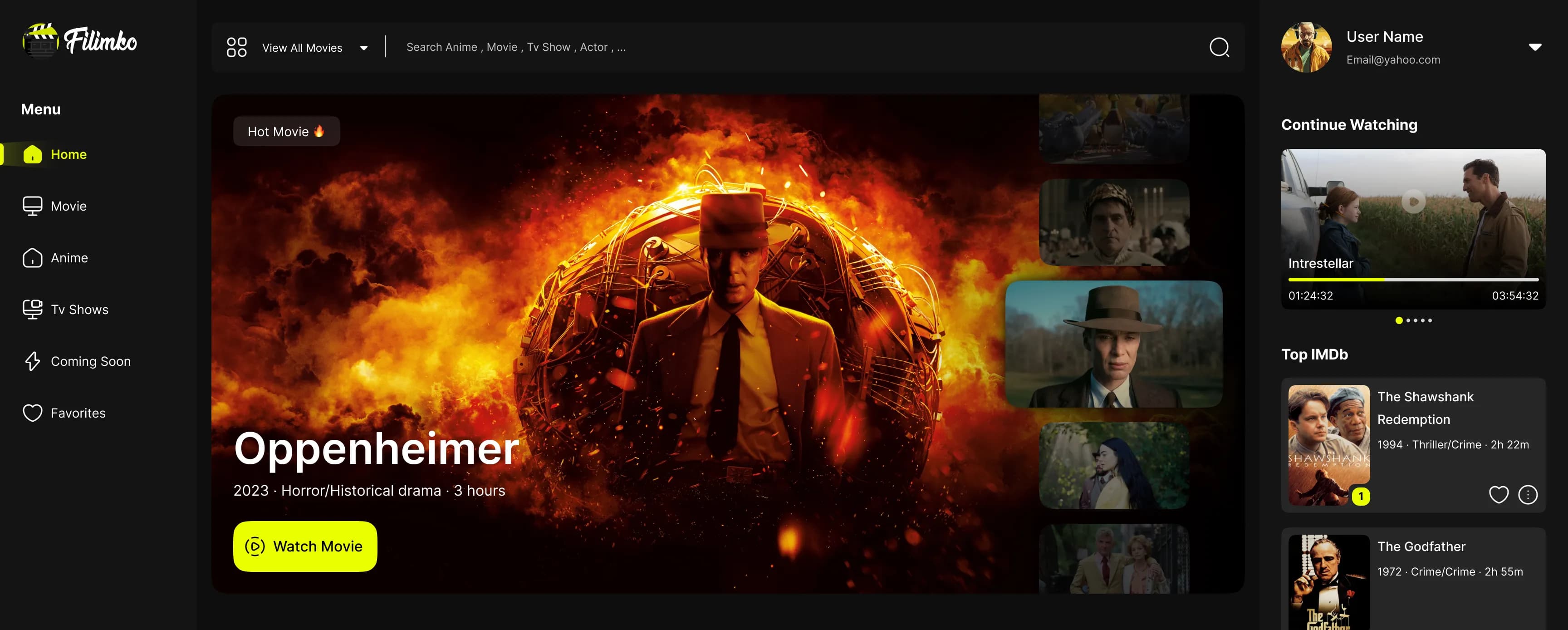1568x630 pixels.
Task: Select Anime in the sidebar menu
Action: [69, 258]
